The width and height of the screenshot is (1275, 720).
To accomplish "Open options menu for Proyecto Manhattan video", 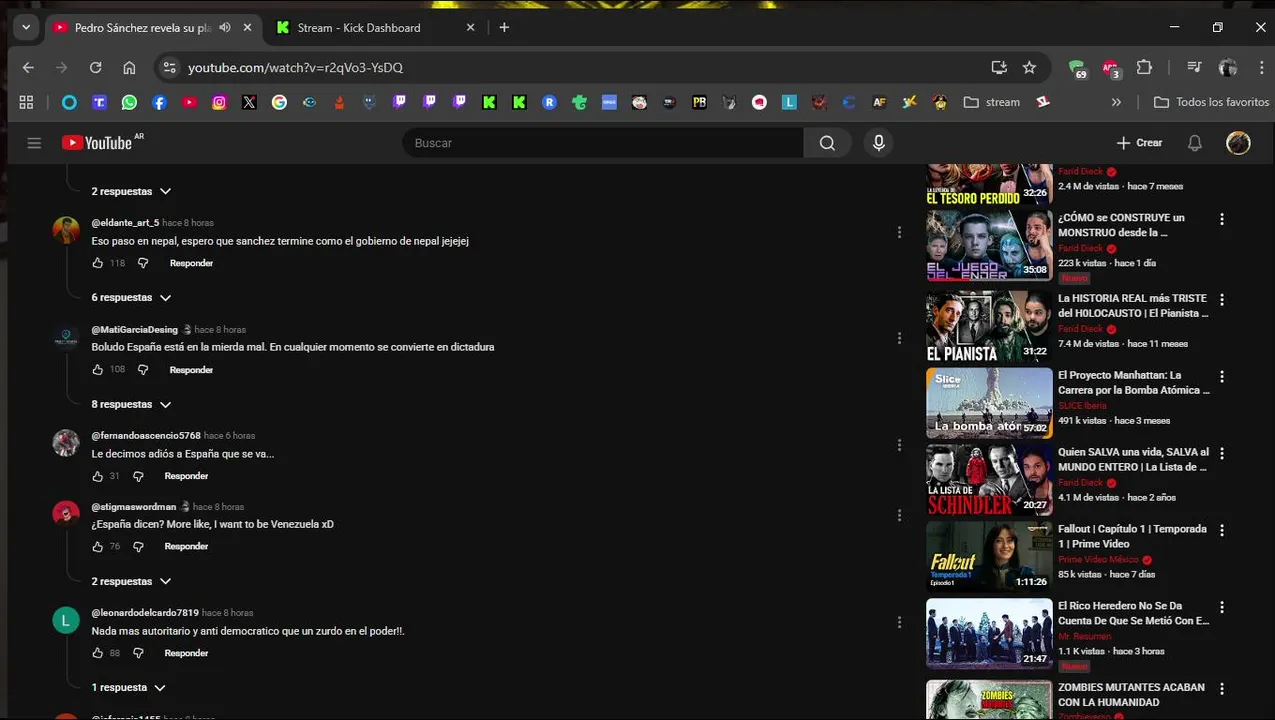I will tap(1221, 377).
